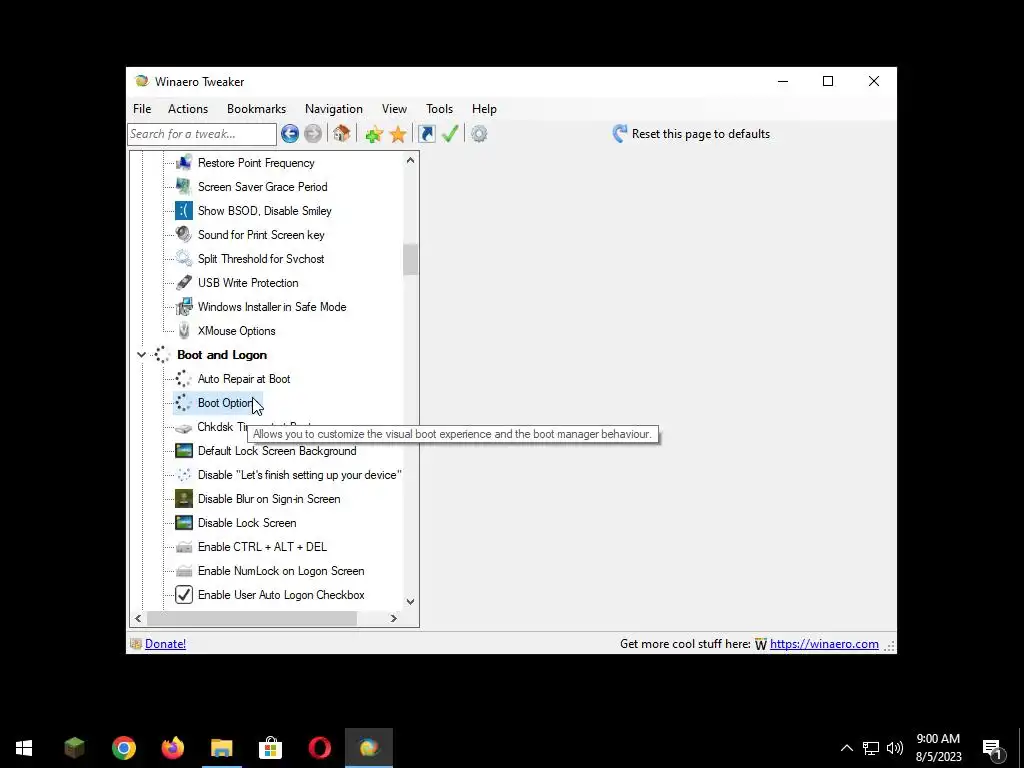1024x768 pixels.
Task: Click the Disable Lock Screen icon
Action: 184,522
